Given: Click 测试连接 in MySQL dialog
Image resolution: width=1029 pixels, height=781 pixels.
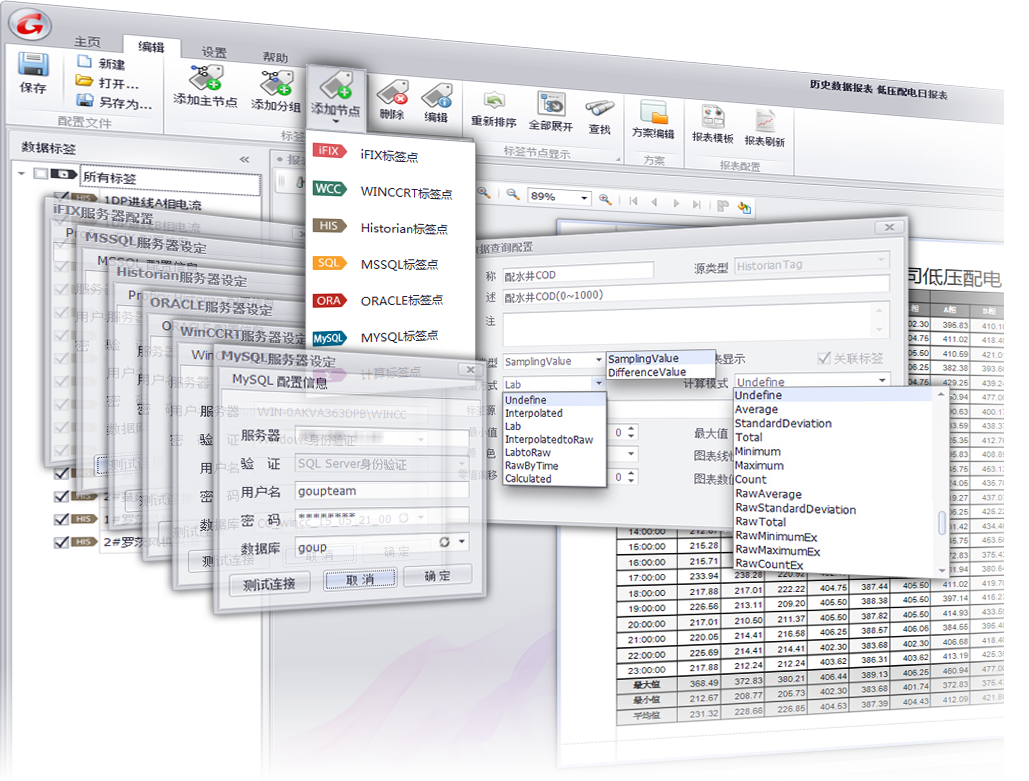Looking at the screenshot, I should tap(269, 583).
